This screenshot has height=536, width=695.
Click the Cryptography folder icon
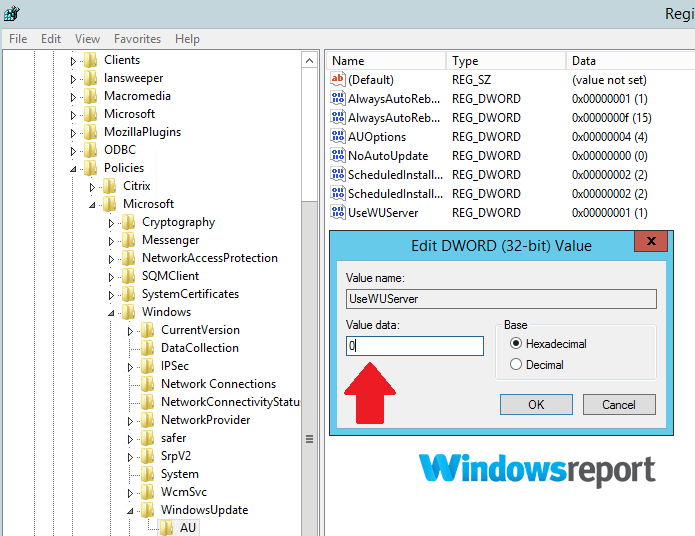pyautogui.click(x=129, y=222)
